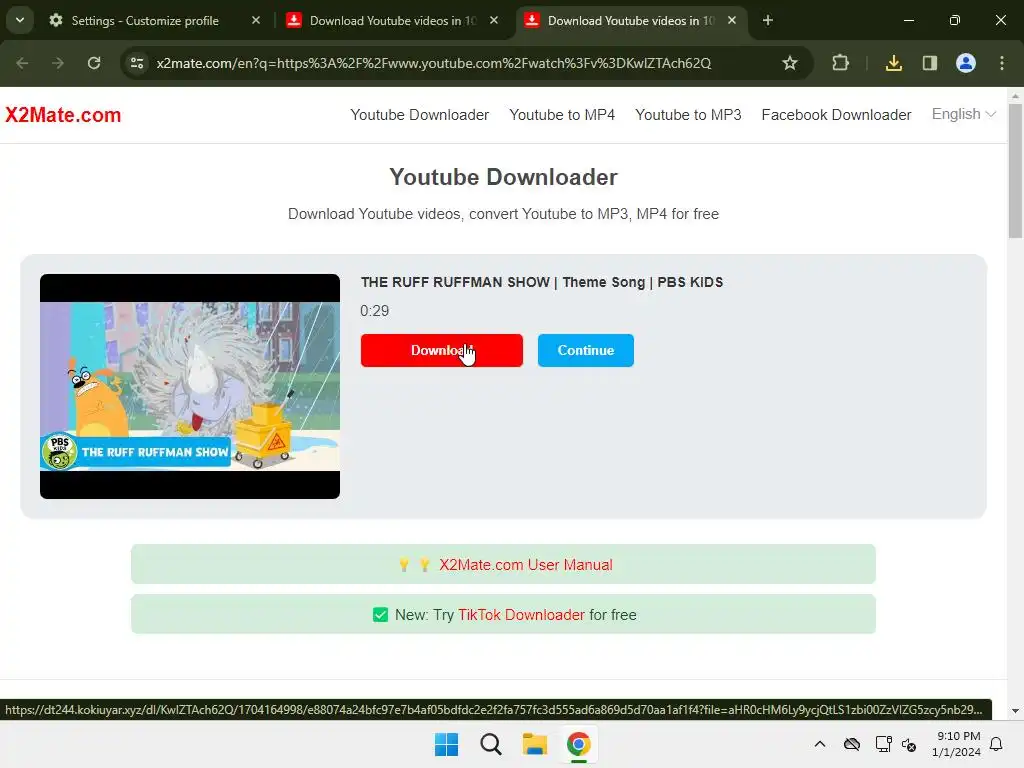Go back to previous page
This screenshot has height=768, width=1024.
[x=22, y=63]
